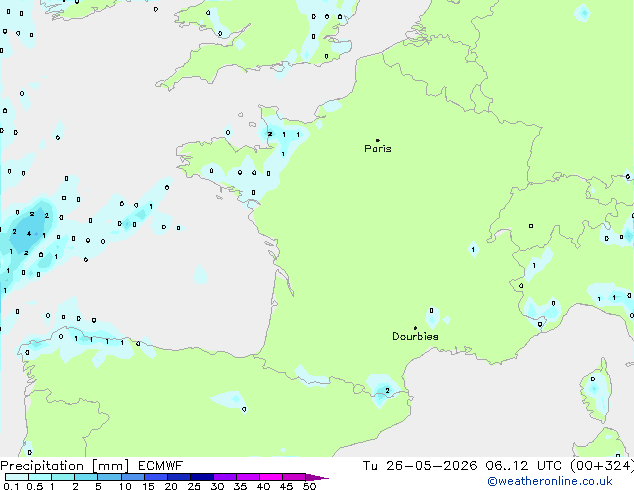Click the Paris city label
The image size is (634, 490).
pyautogui.click(x=378, y=149)
